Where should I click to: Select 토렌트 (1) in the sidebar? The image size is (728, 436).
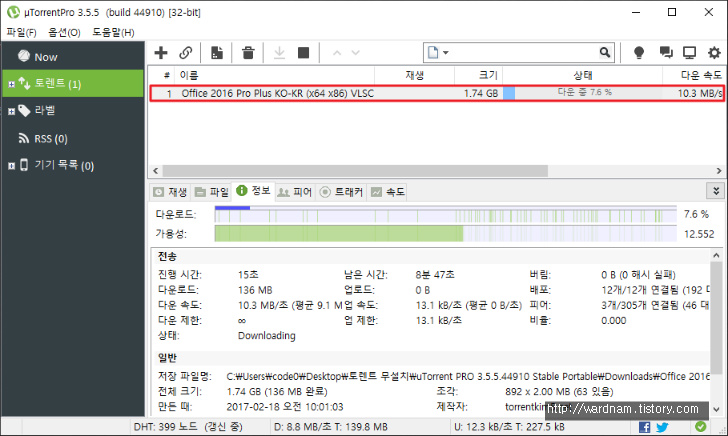pos(73,84)
